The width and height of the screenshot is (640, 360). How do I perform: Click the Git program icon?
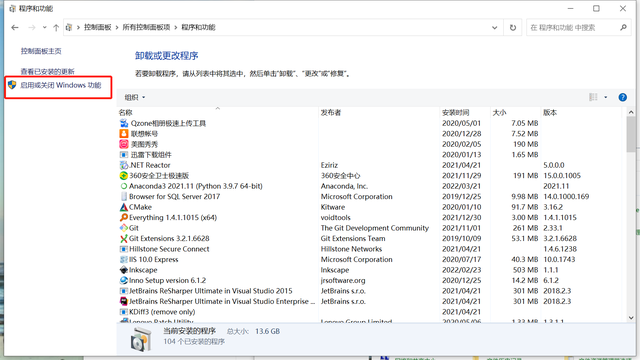pos(124,228)
